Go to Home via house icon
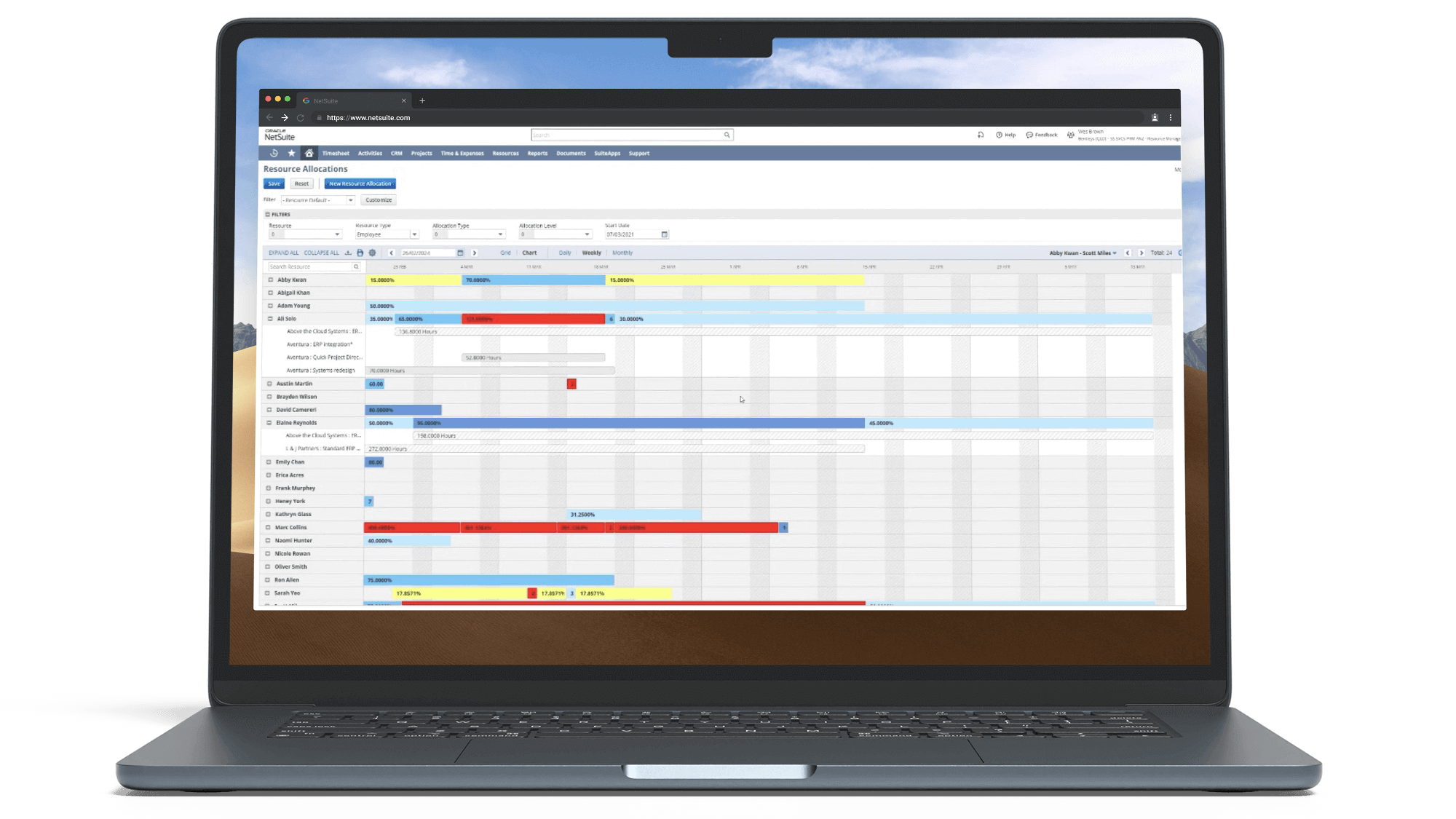The width and height of the screenshot is (1456, 819). click(309, 153)
